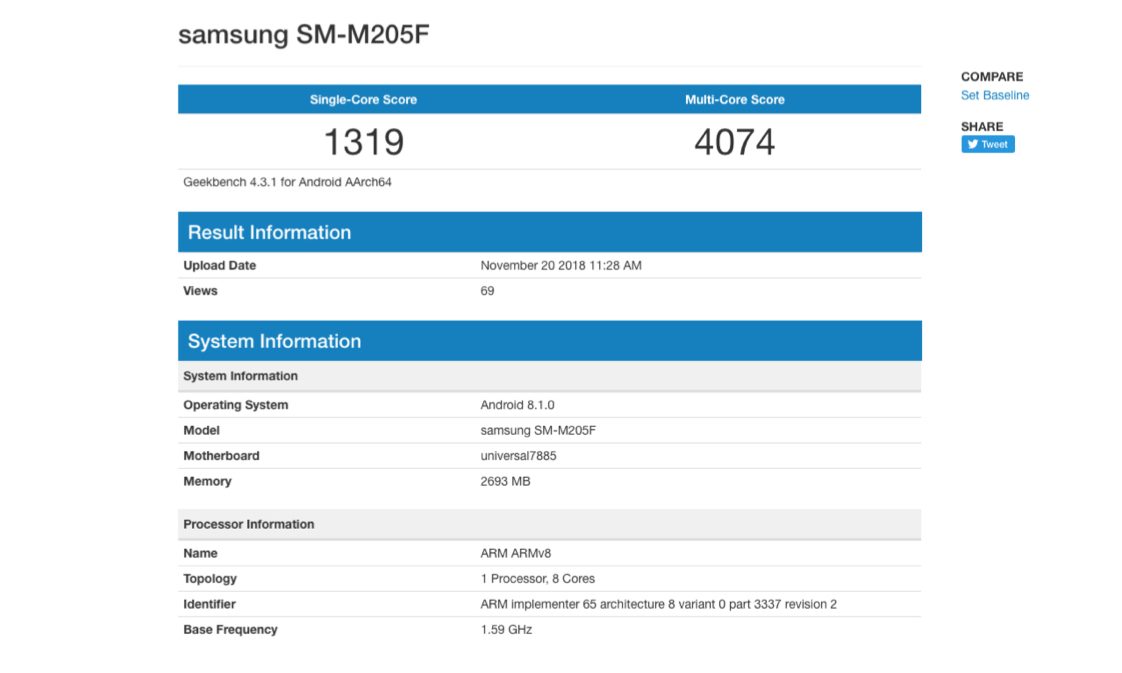Screen dimensions: 1122x673
Task: Click the Android 8.1.0 operating system value
Action: [x=517, y=405]
